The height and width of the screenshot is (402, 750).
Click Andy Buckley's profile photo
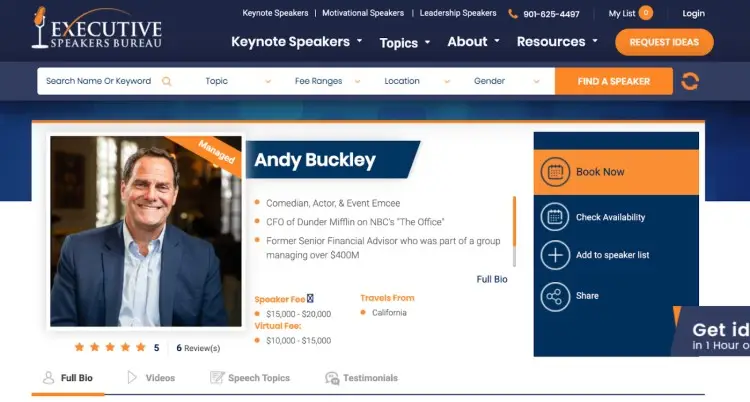(x=146, y=231)
